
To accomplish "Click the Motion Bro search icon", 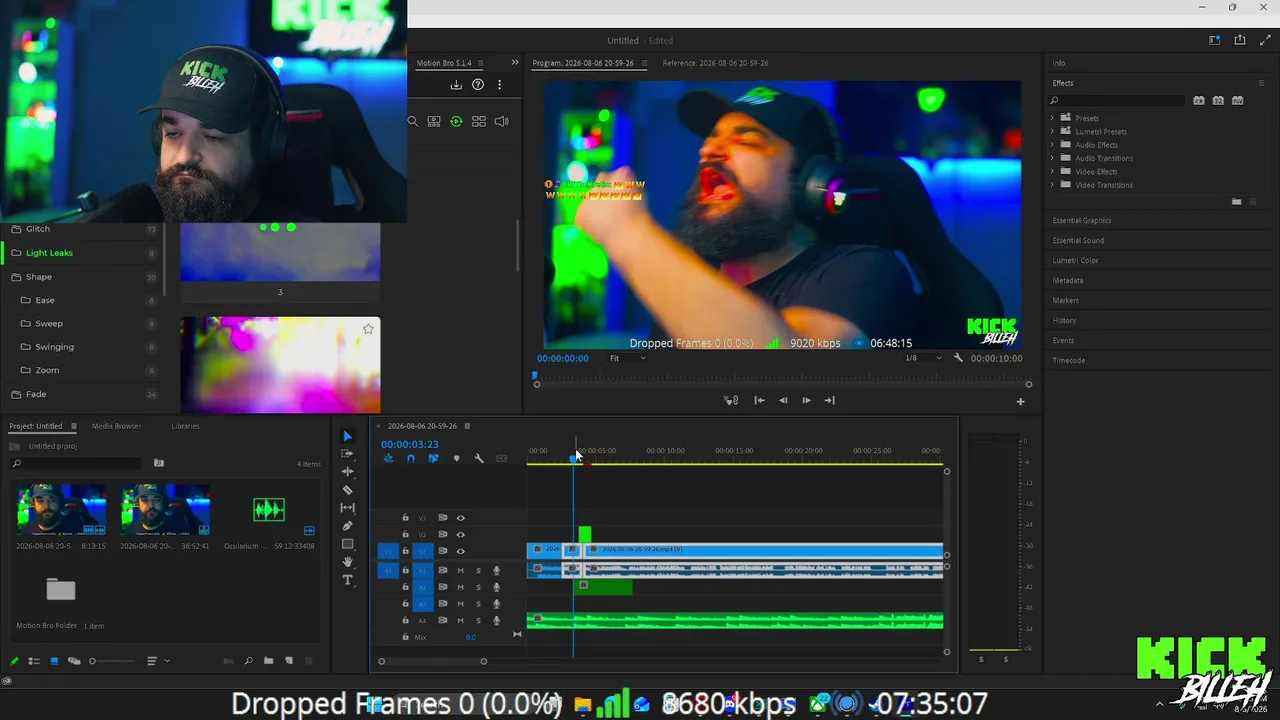I will [412, 121].
